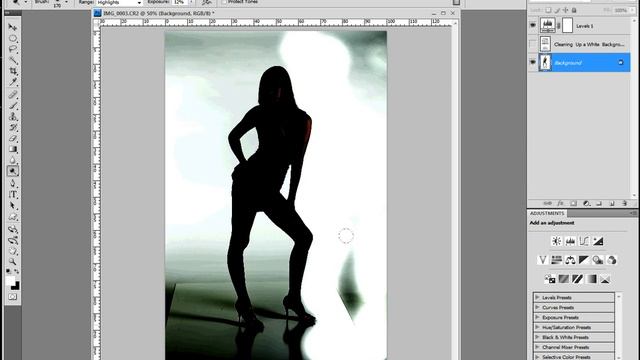The width and height of the screenshot is (640, 360).
Task: Select the Eyedropper tool
Action: 13,82
